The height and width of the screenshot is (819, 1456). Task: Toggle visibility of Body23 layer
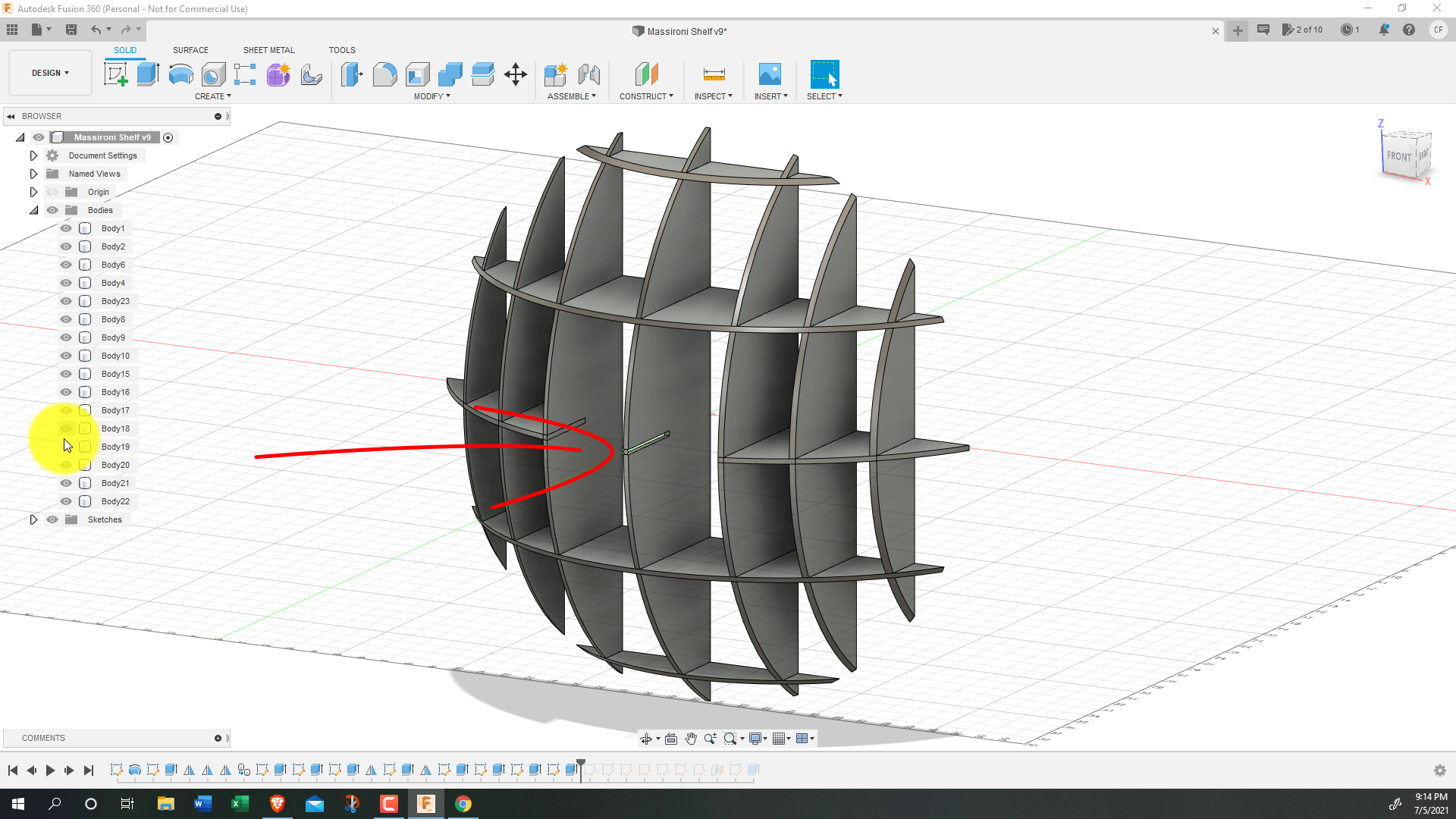[65, 300]
